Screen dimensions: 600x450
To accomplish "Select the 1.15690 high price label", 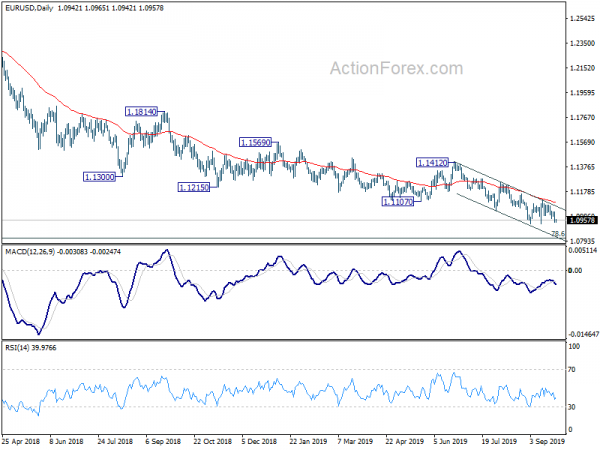I will 255,142.
